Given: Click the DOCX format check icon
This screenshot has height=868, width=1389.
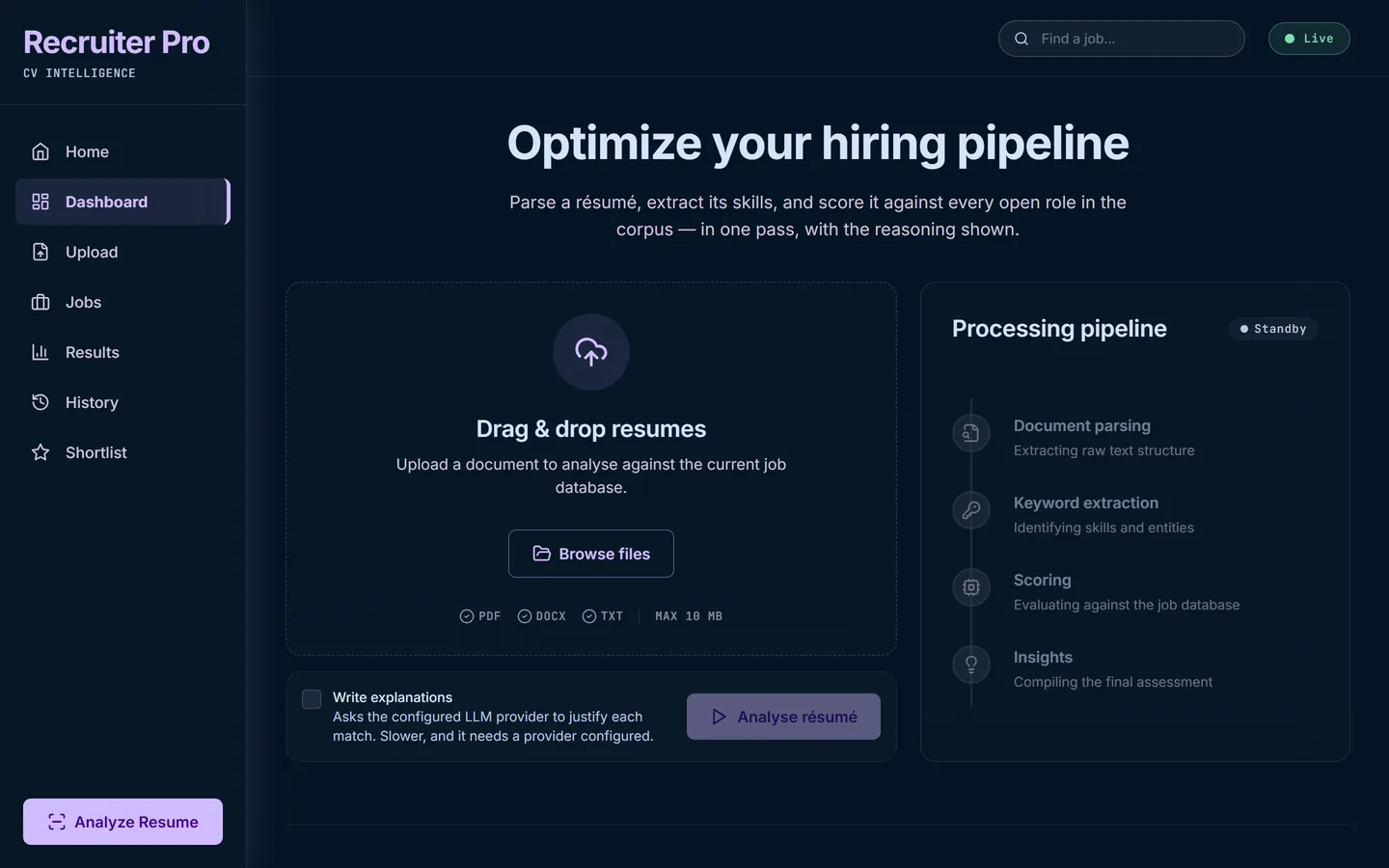Looking at the screenshot, I should [x=525, y=616].
